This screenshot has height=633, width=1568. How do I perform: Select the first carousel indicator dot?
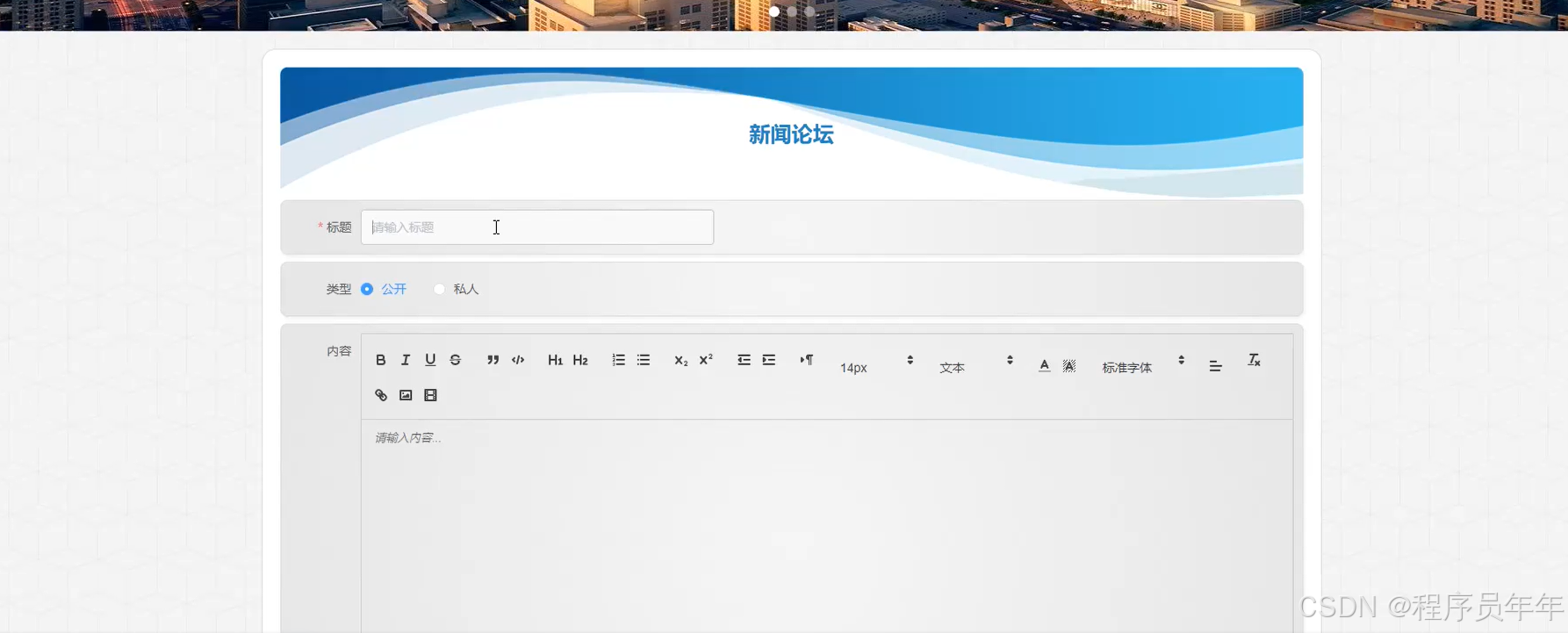coord(774,11)
